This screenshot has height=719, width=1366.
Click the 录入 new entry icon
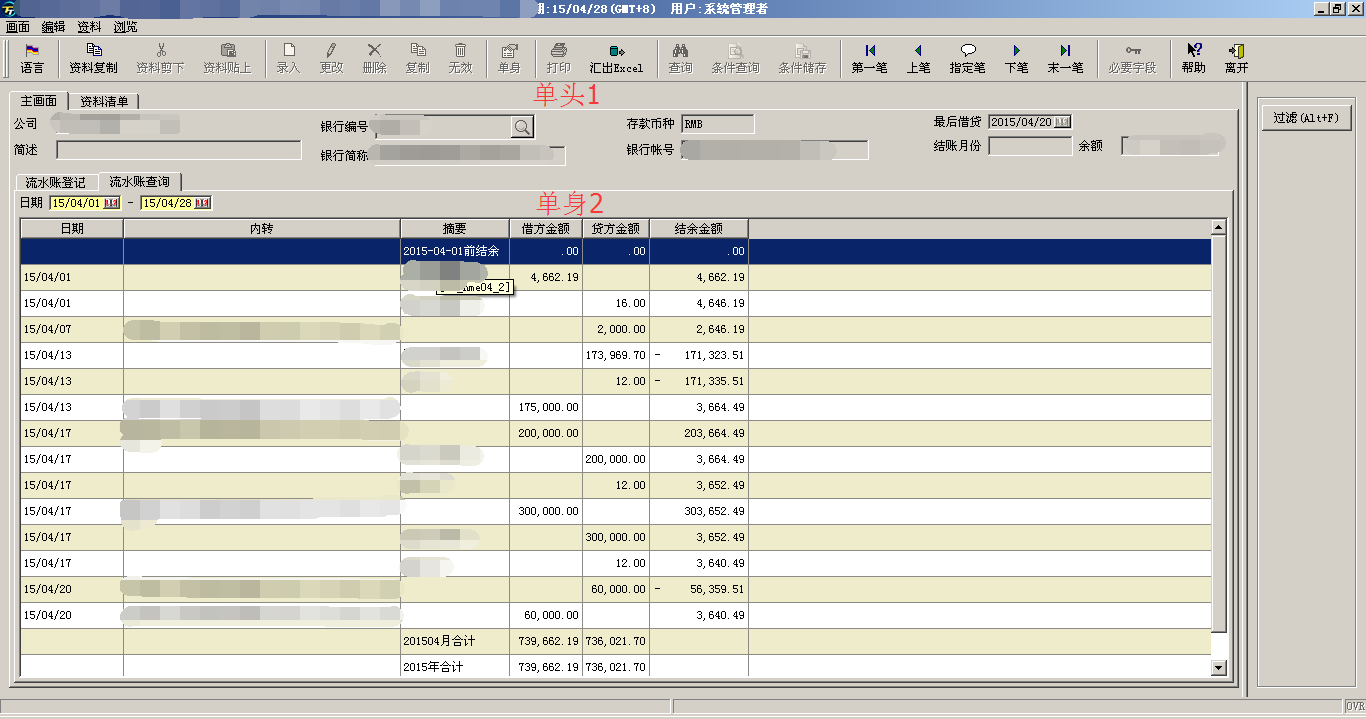click(x=288, y=59)
